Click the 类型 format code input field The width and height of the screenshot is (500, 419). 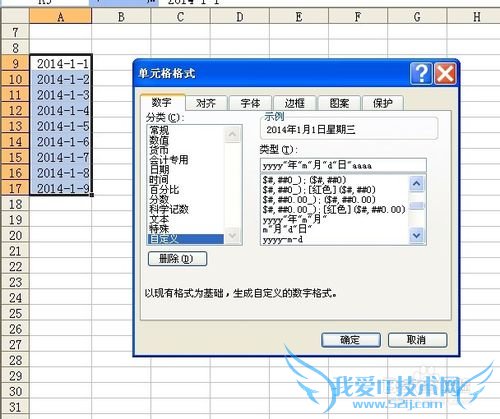pyautogui.click(x=343, y=165)
